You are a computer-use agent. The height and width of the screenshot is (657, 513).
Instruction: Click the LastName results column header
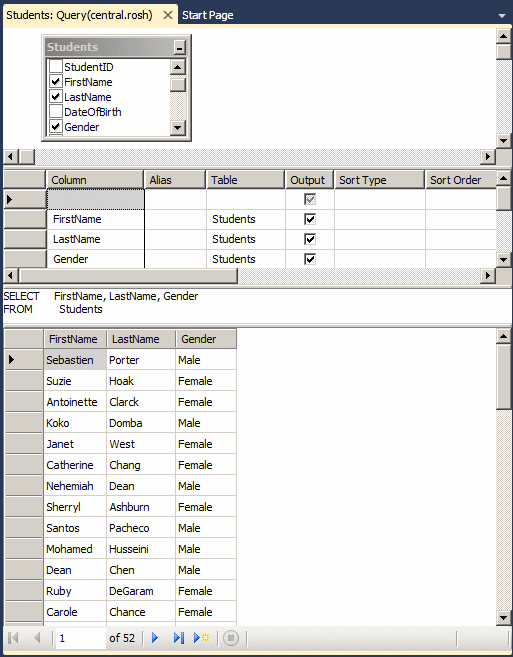pyautogui.click(x=141, y=339)
